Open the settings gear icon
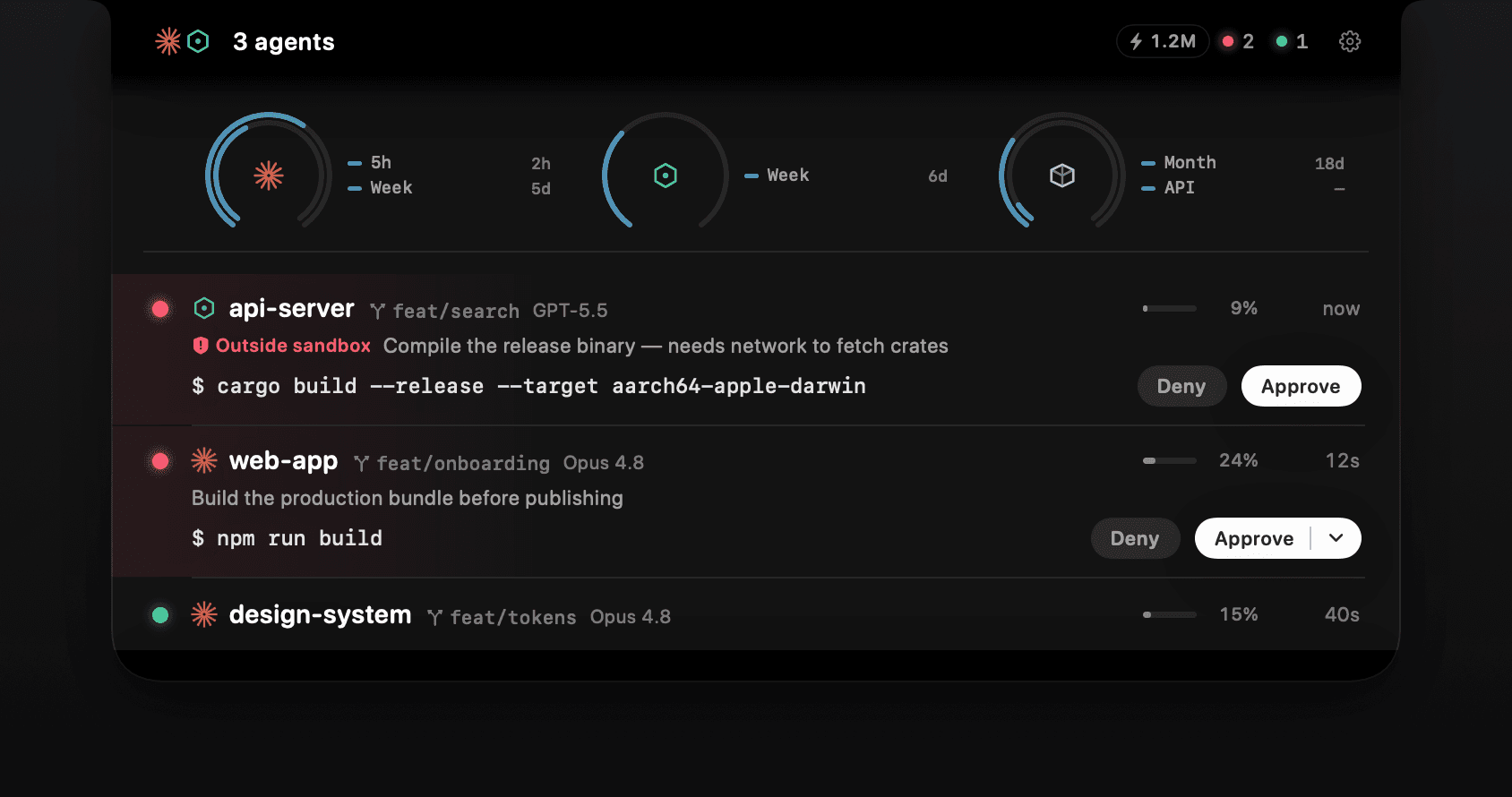 1350,41
